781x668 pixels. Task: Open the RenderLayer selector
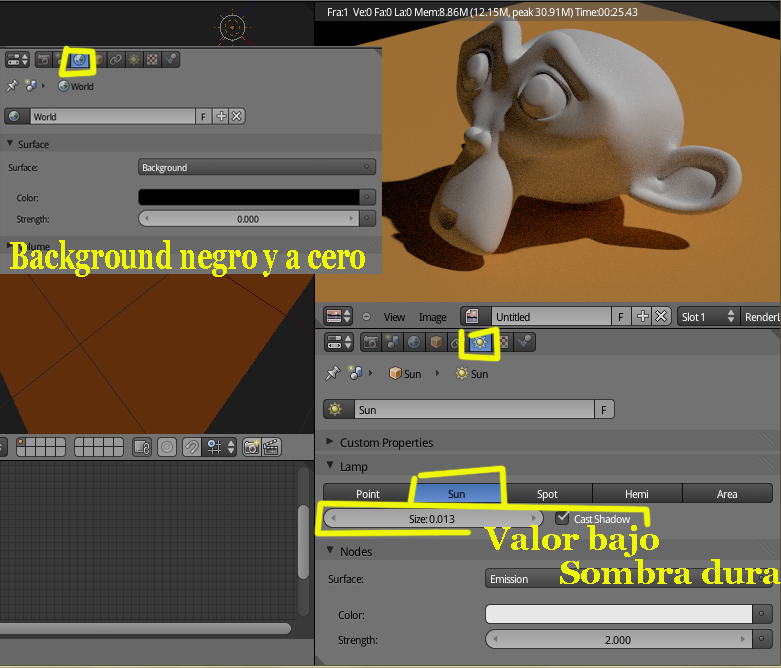click(x=761, y=316)
